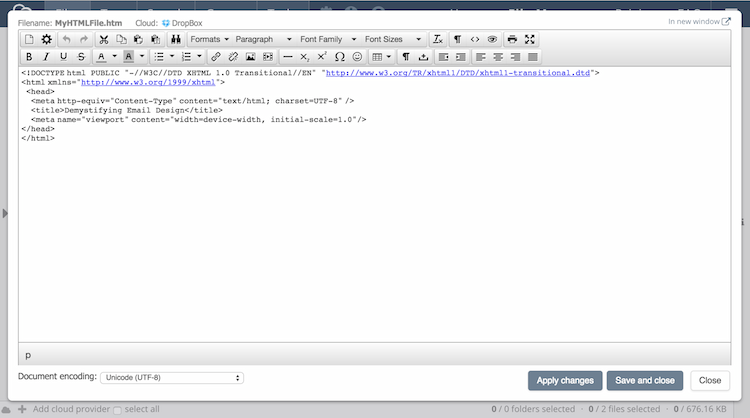
Task: Open the Paragraph block format menu
Action: click(260, 39)
